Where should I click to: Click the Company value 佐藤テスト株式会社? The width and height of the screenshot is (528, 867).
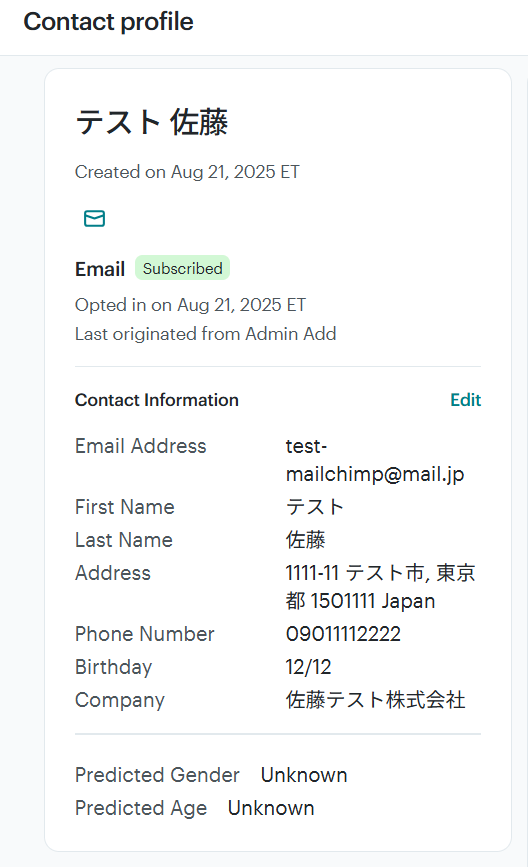pyautogui.click(x=375, y=700)
